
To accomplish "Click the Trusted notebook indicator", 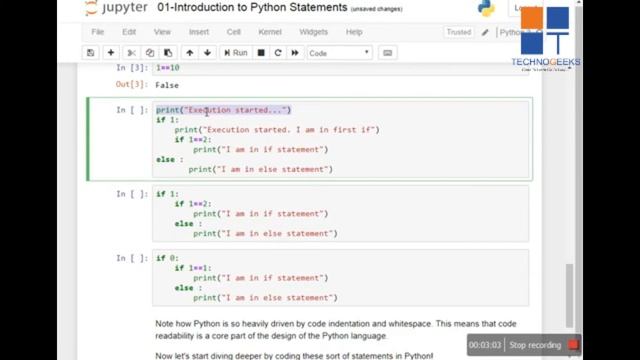I will (x=459, y=32).
